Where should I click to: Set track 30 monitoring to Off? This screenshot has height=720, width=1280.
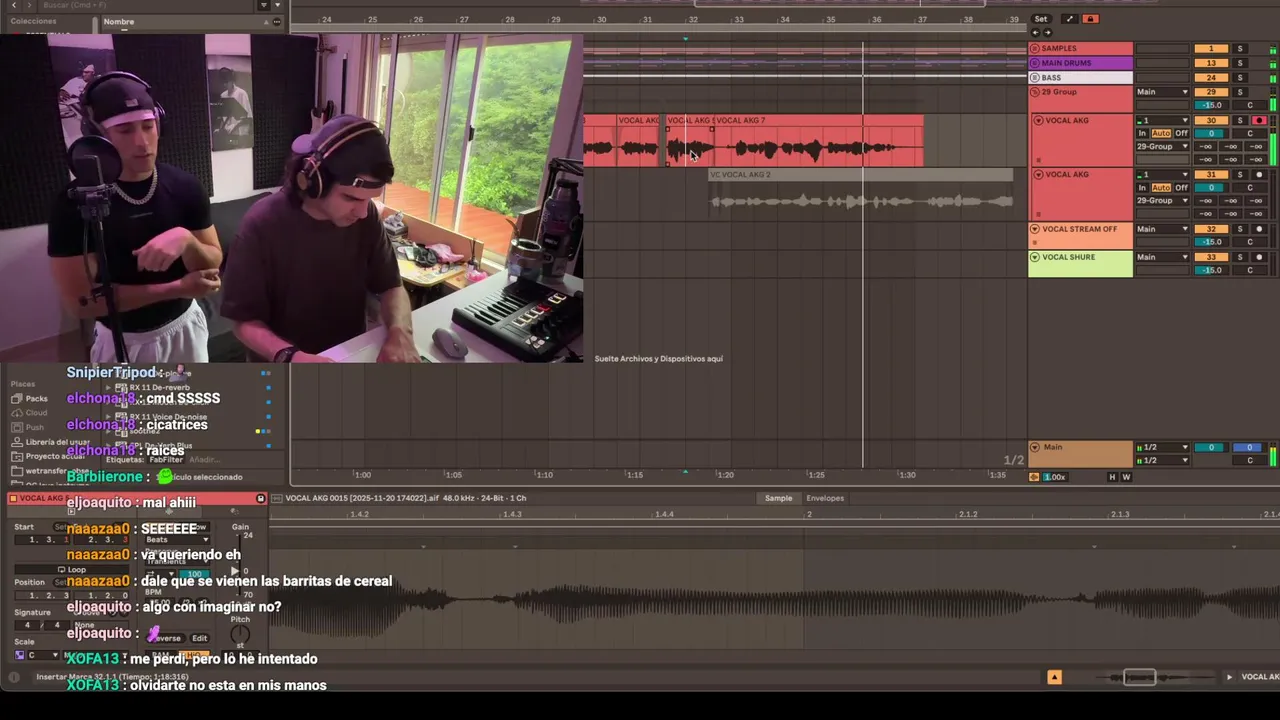tap(1181, 133)
